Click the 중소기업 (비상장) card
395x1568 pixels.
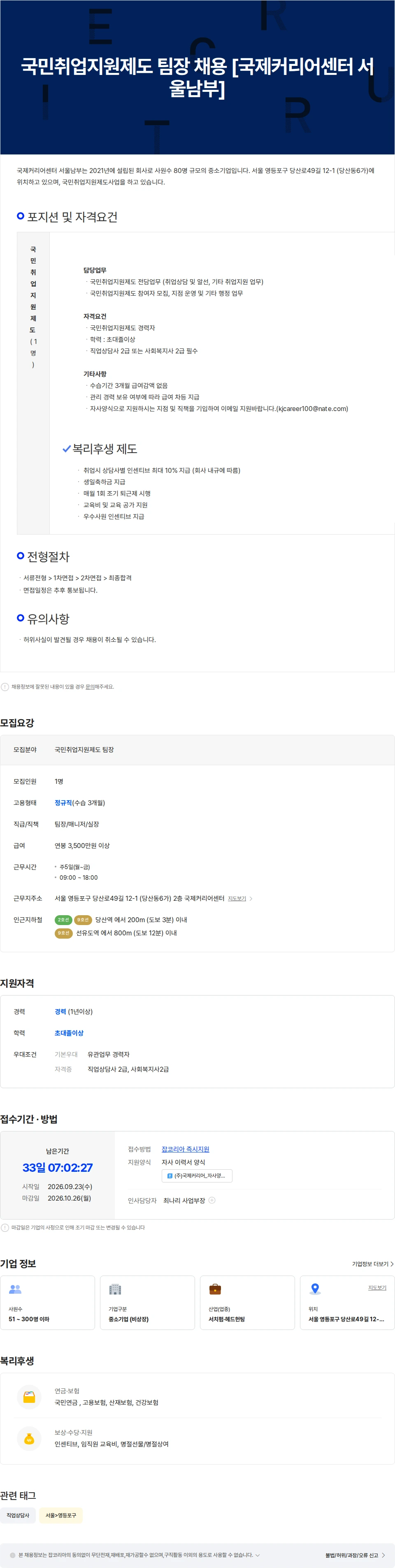[x=147, y=1303]
